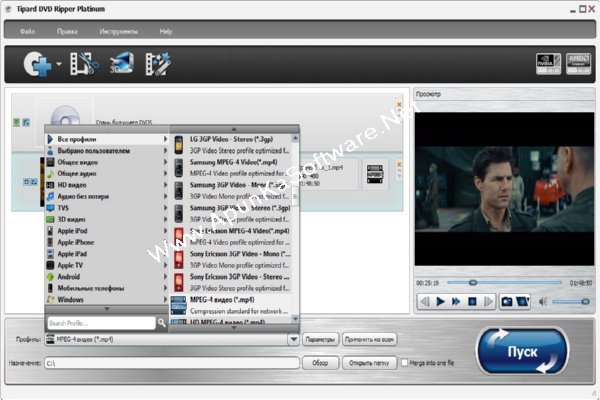600x400 pixels.
Task: Enable Merge into one file checkbox
Action: [x=404, y=362]
